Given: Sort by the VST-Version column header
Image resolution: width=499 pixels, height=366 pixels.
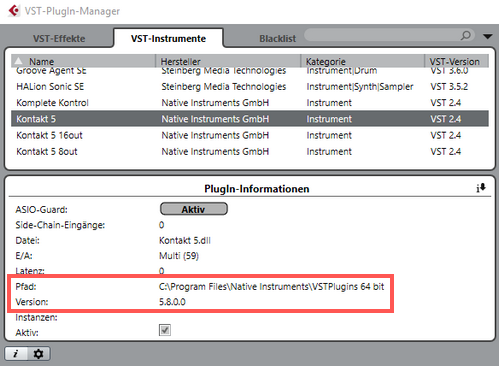Looking at the screenshot, I should pyautogui.click(x=456, y=61).
